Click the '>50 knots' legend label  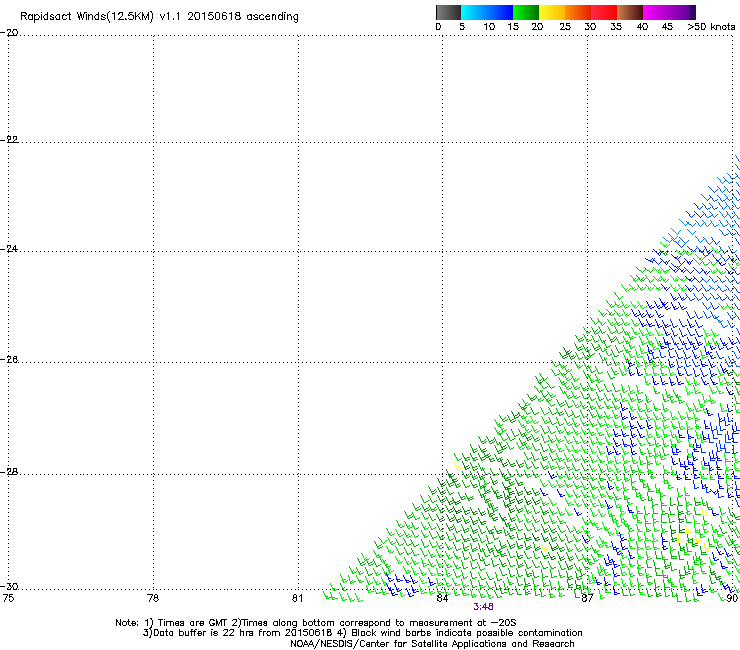point(711,27)
